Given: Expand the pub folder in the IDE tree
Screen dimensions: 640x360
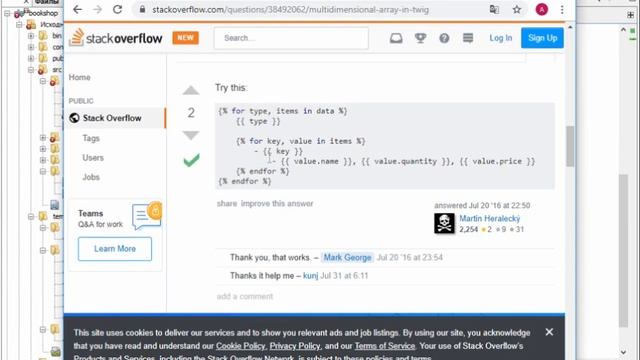Looking at the screenshot, I should click(x=31, y=58).
